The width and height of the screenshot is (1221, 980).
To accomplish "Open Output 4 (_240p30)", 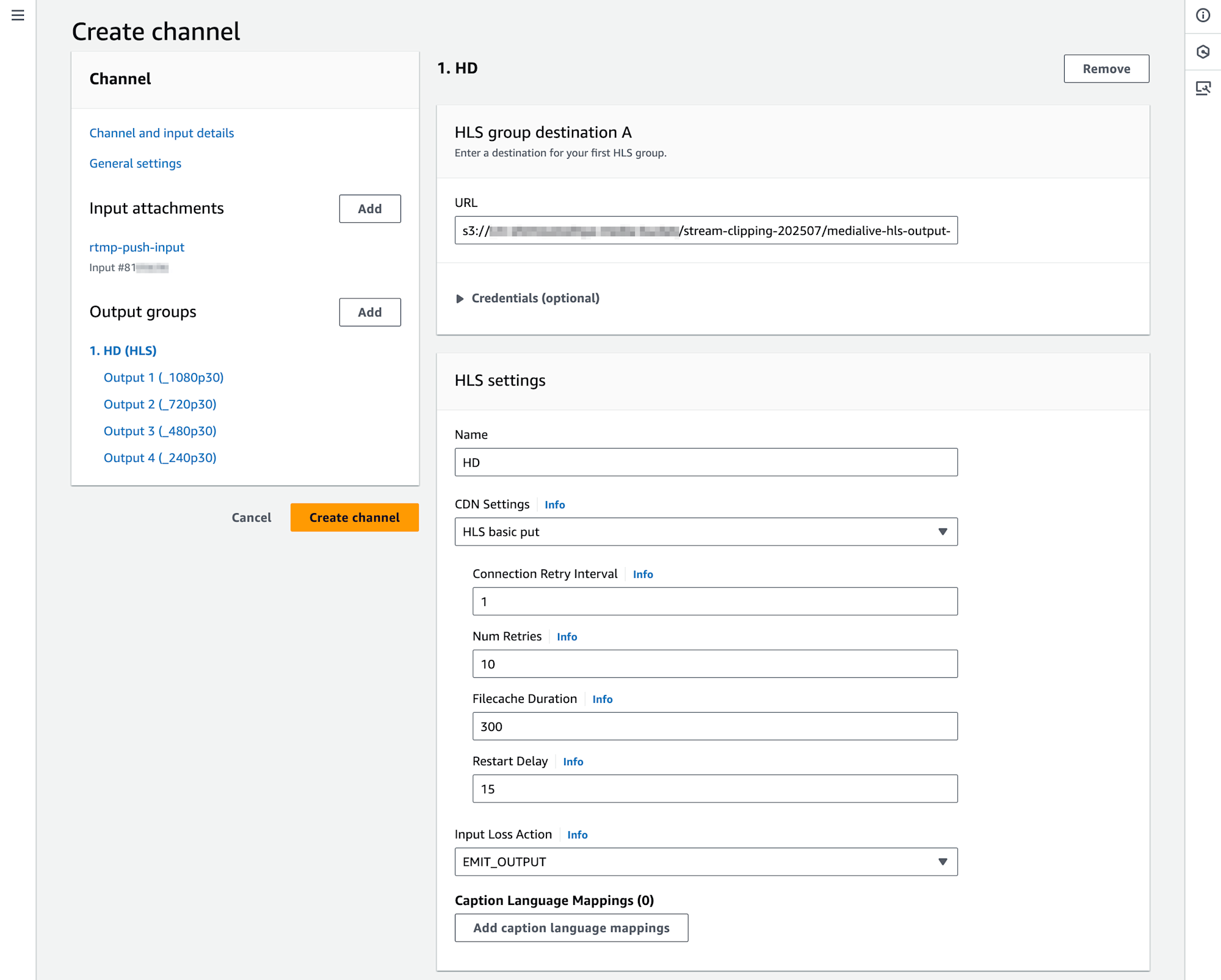I will point(160,458).
